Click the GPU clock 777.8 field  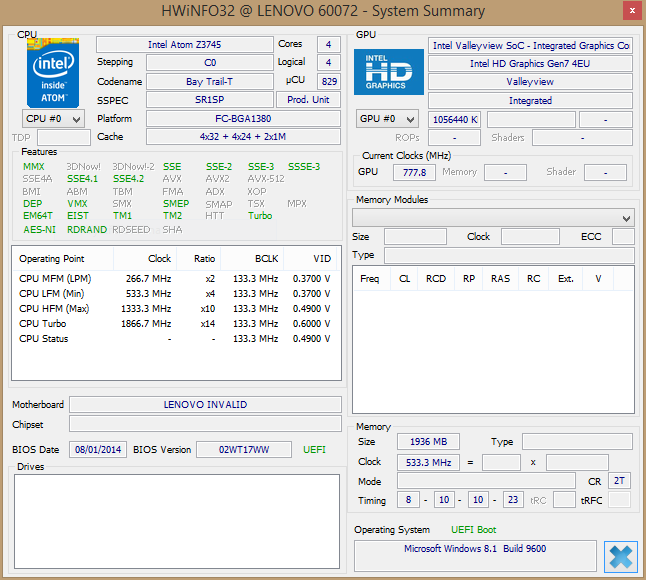click(413, 172)
